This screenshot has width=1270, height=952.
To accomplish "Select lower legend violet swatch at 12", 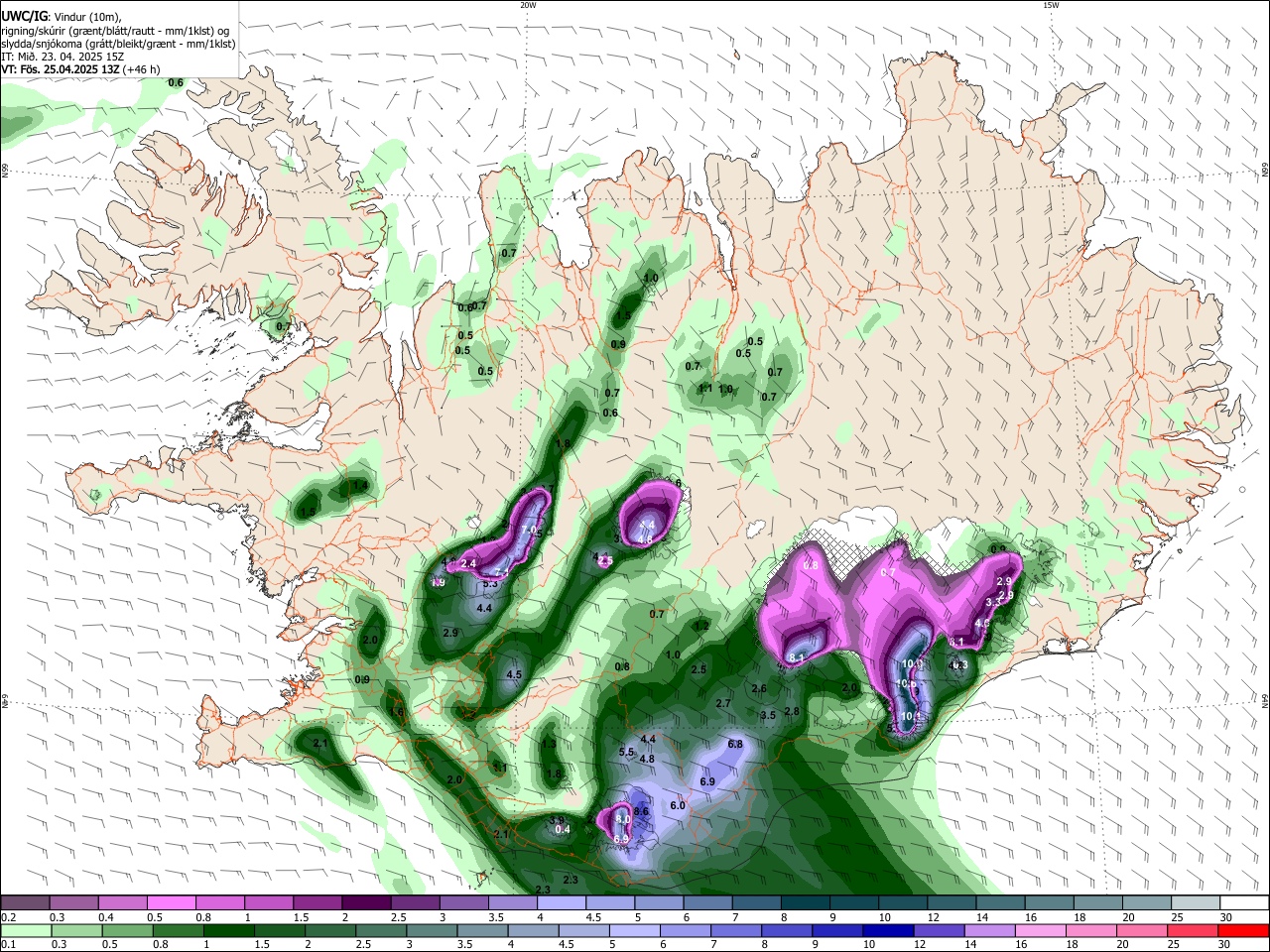I will point(940,930).
